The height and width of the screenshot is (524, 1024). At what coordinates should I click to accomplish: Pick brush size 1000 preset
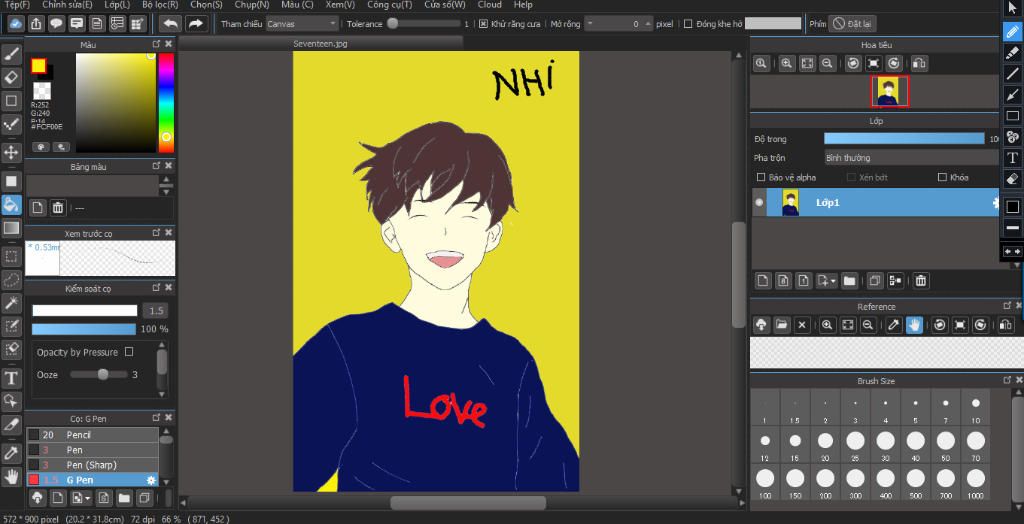pos(976,483)
